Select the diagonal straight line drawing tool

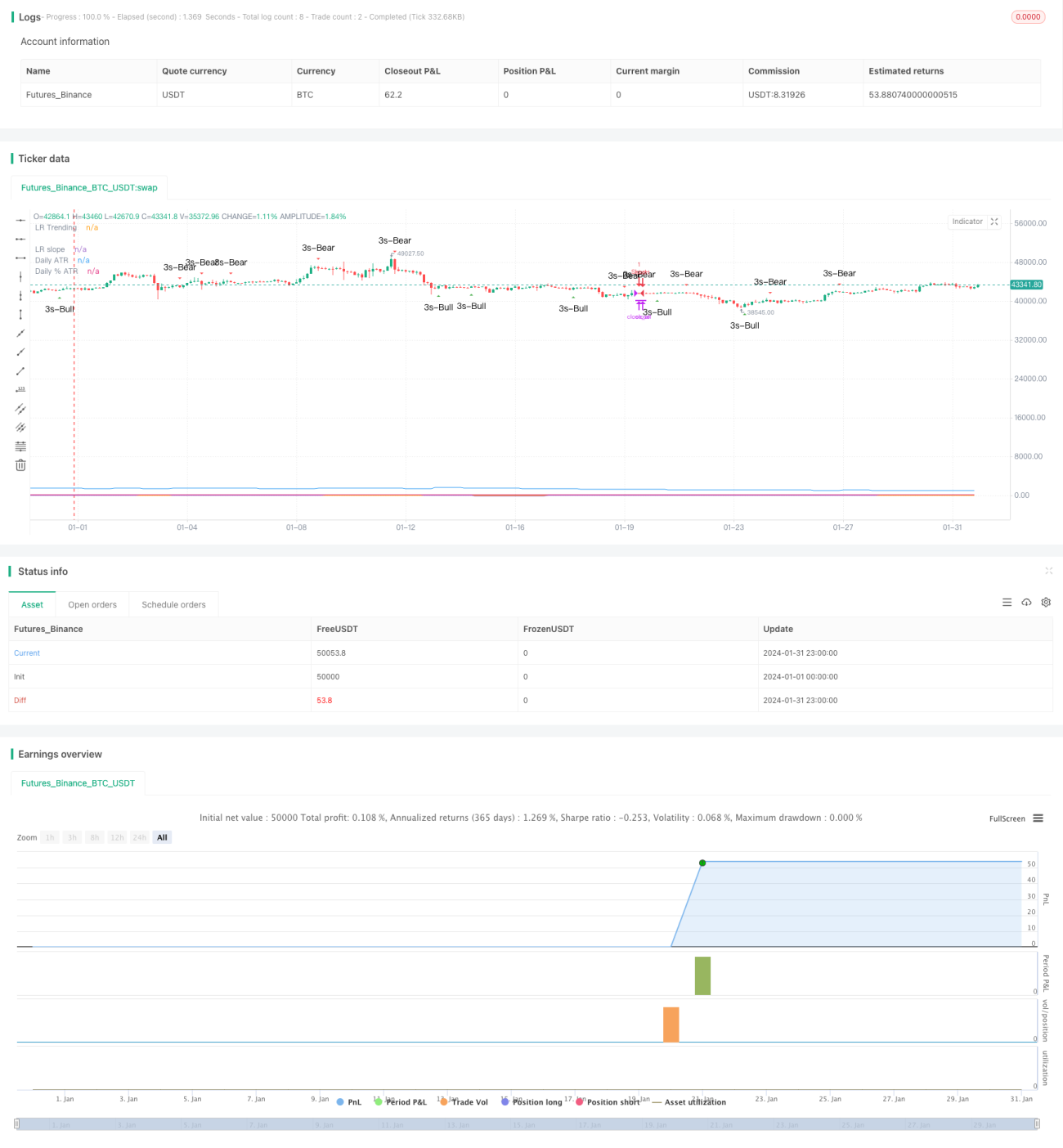(x=20, y=333)
